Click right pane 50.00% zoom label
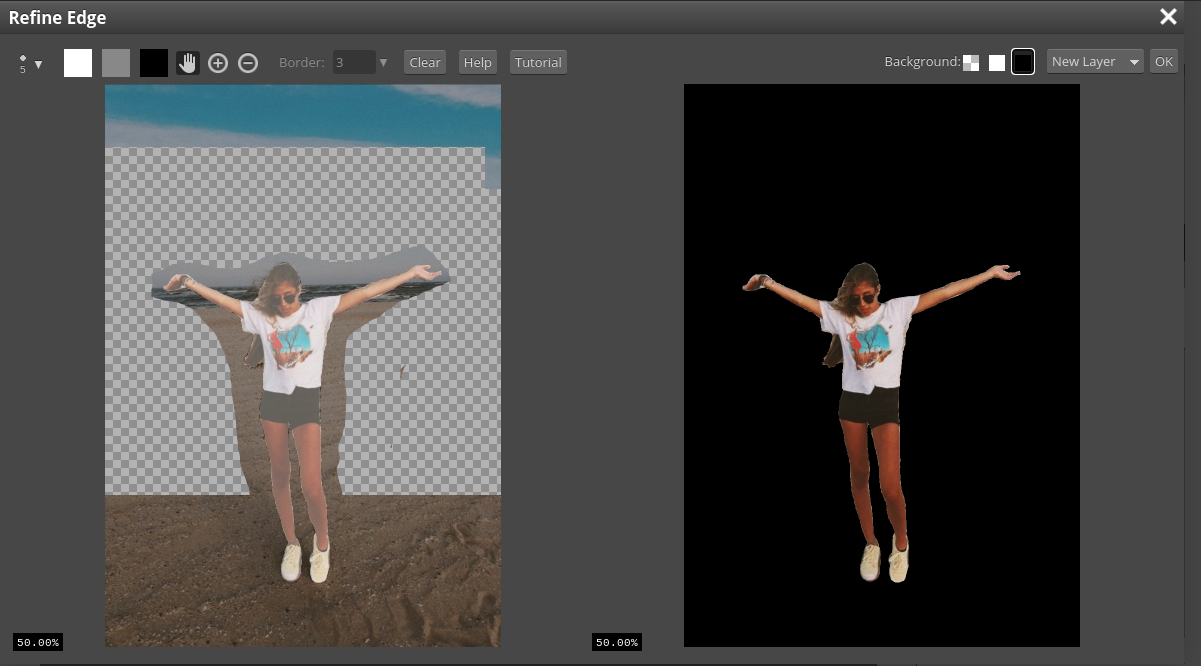The width and height of the screenshot is (1201, 666). (616, 642)
